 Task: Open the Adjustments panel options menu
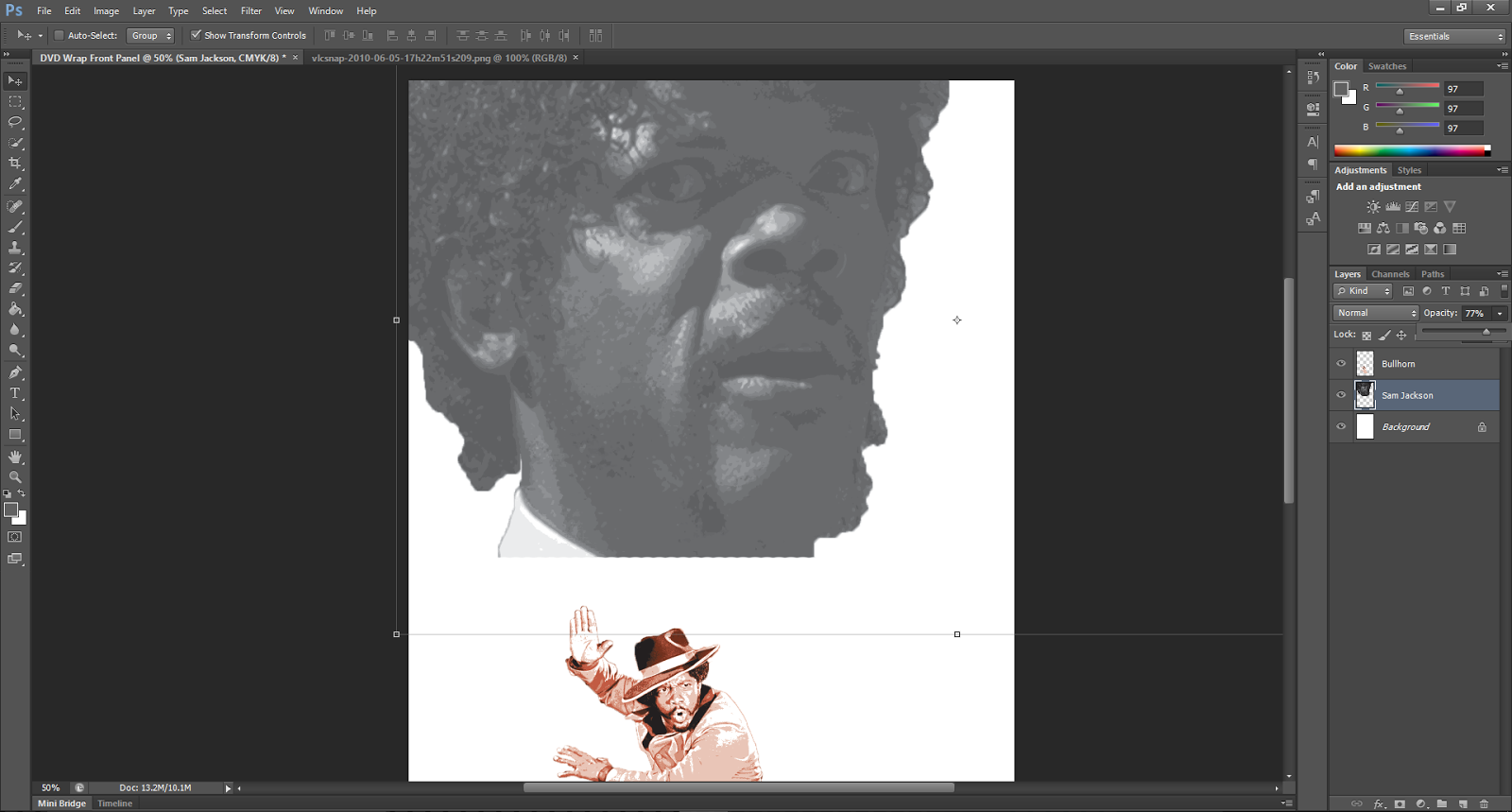[x=1503, y=170]
